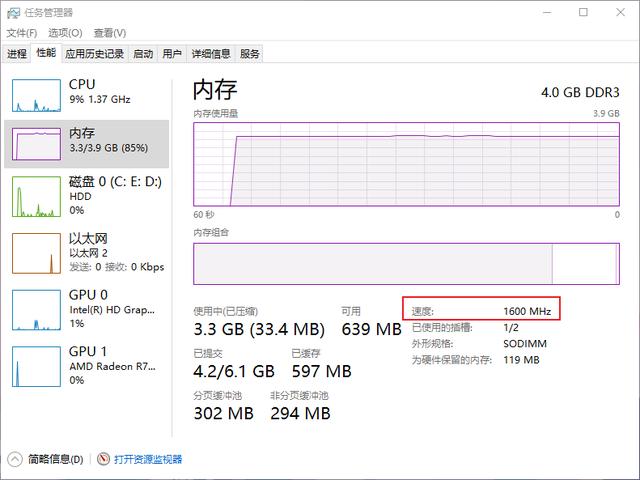Image resolution: width=640 pixels, height=480 pixels.
Task: Click the 内存组合 memory composition bar
Action: pyautogui.click(x=406, y=264)
